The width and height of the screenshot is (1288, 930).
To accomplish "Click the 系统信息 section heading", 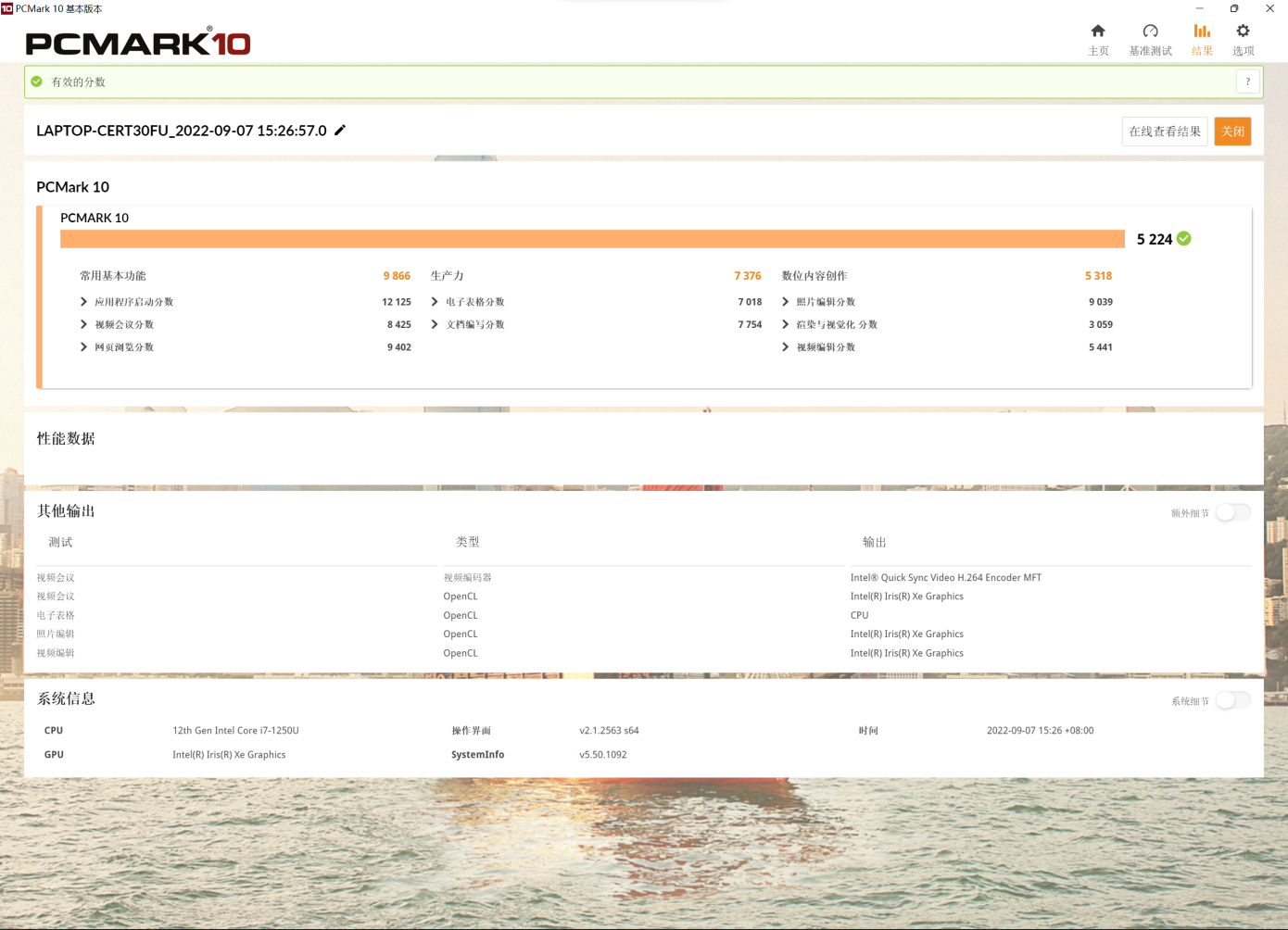I will (66, 698).
